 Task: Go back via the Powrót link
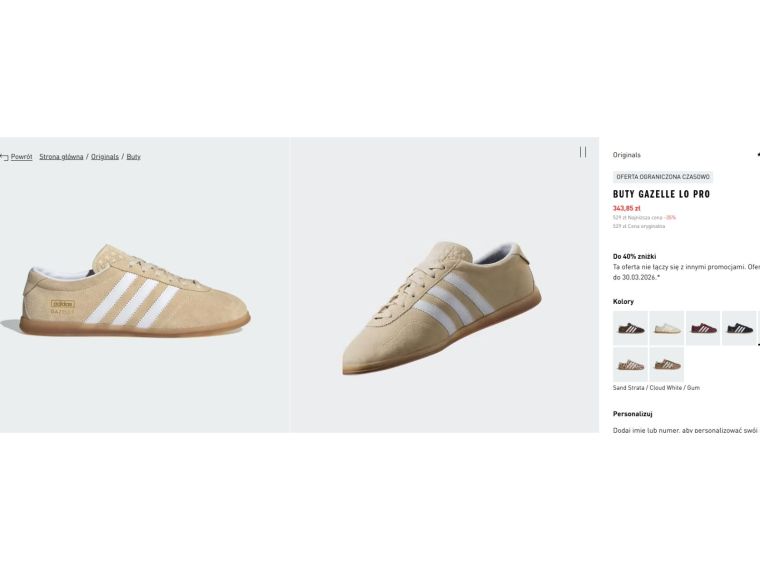point(22,157)
